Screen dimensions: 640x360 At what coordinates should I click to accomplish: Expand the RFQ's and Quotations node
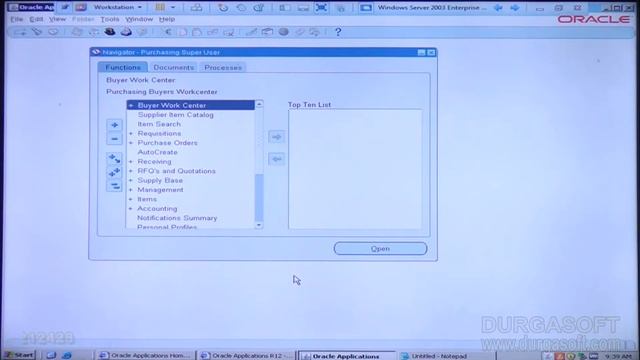pos(131,171)
